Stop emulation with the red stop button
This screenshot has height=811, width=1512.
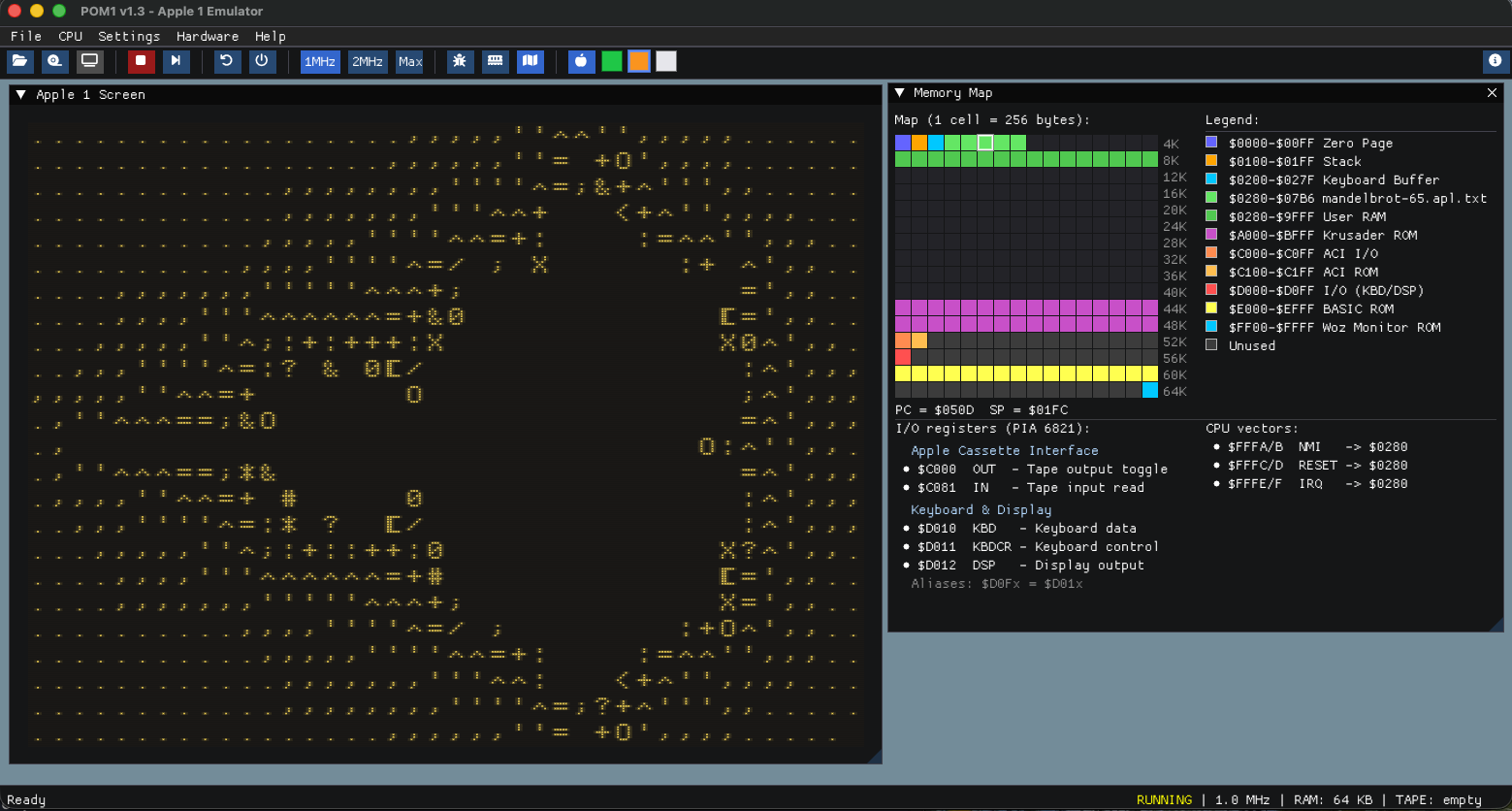(141, 61)
